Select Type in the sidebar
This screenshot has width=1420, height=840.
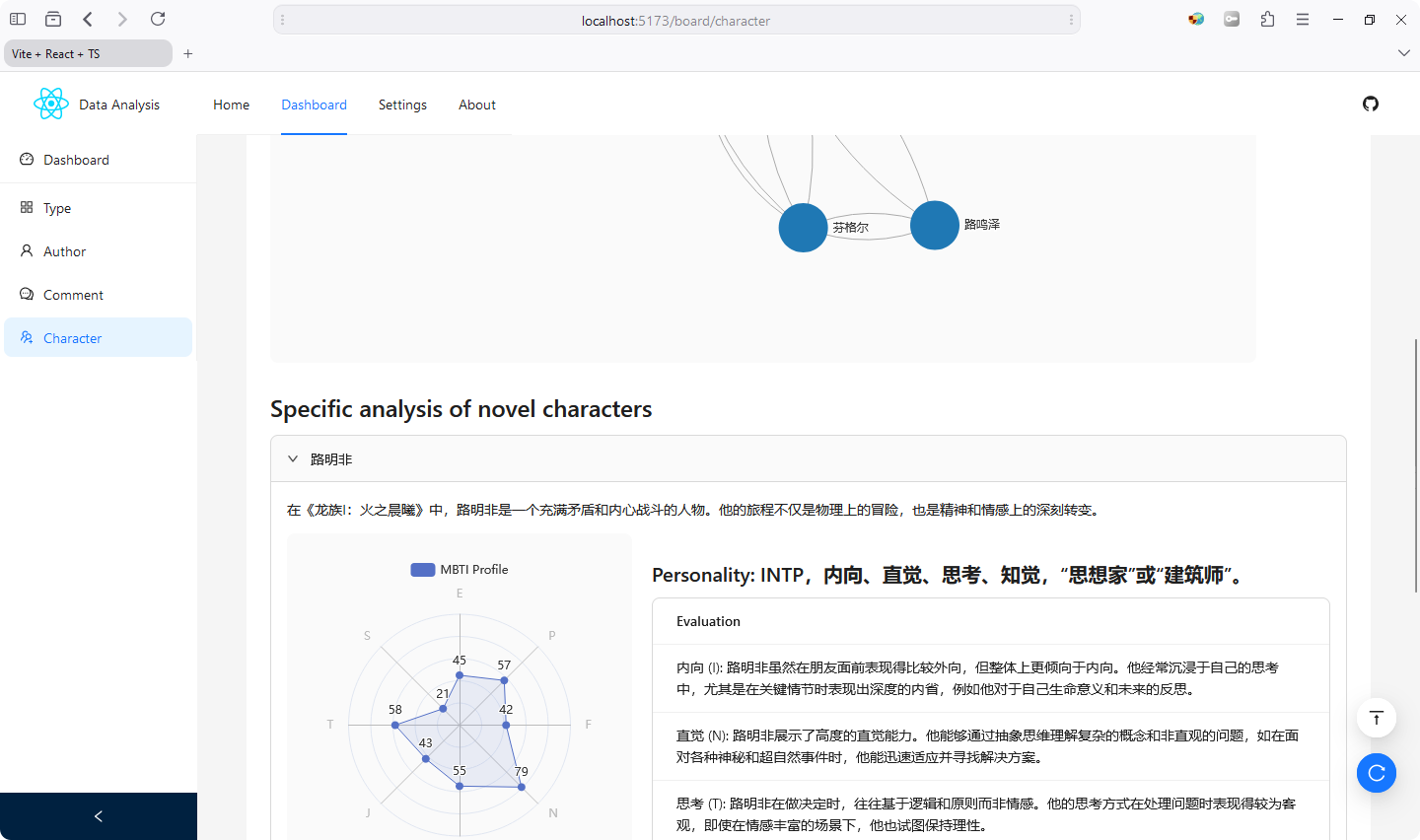click(x=99, y=208)
